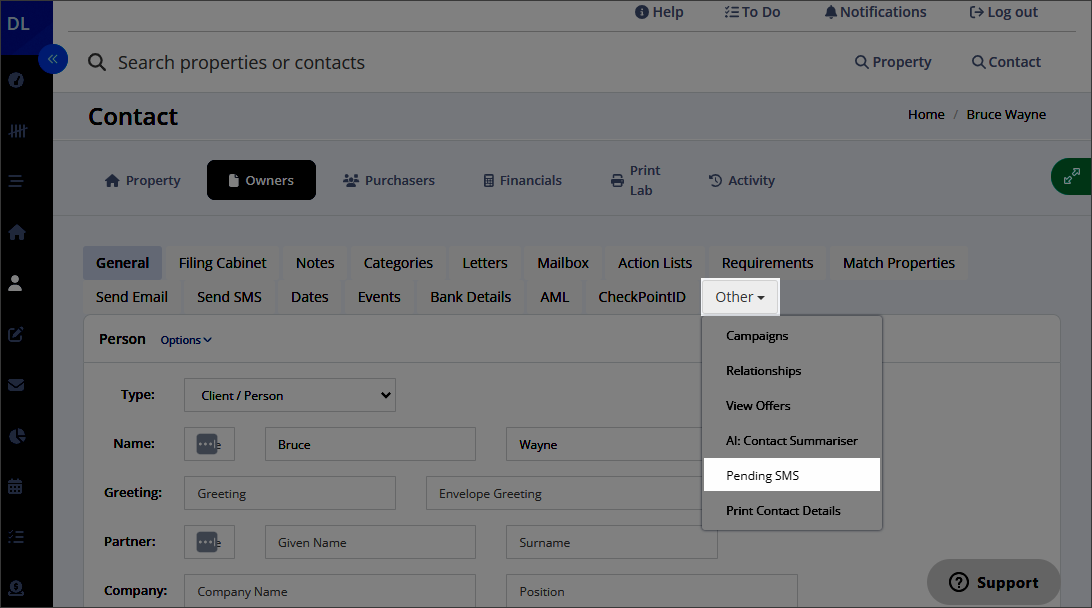Open the envelope icon in the left sidebar
1092x608 pixels.
[16, 385]
